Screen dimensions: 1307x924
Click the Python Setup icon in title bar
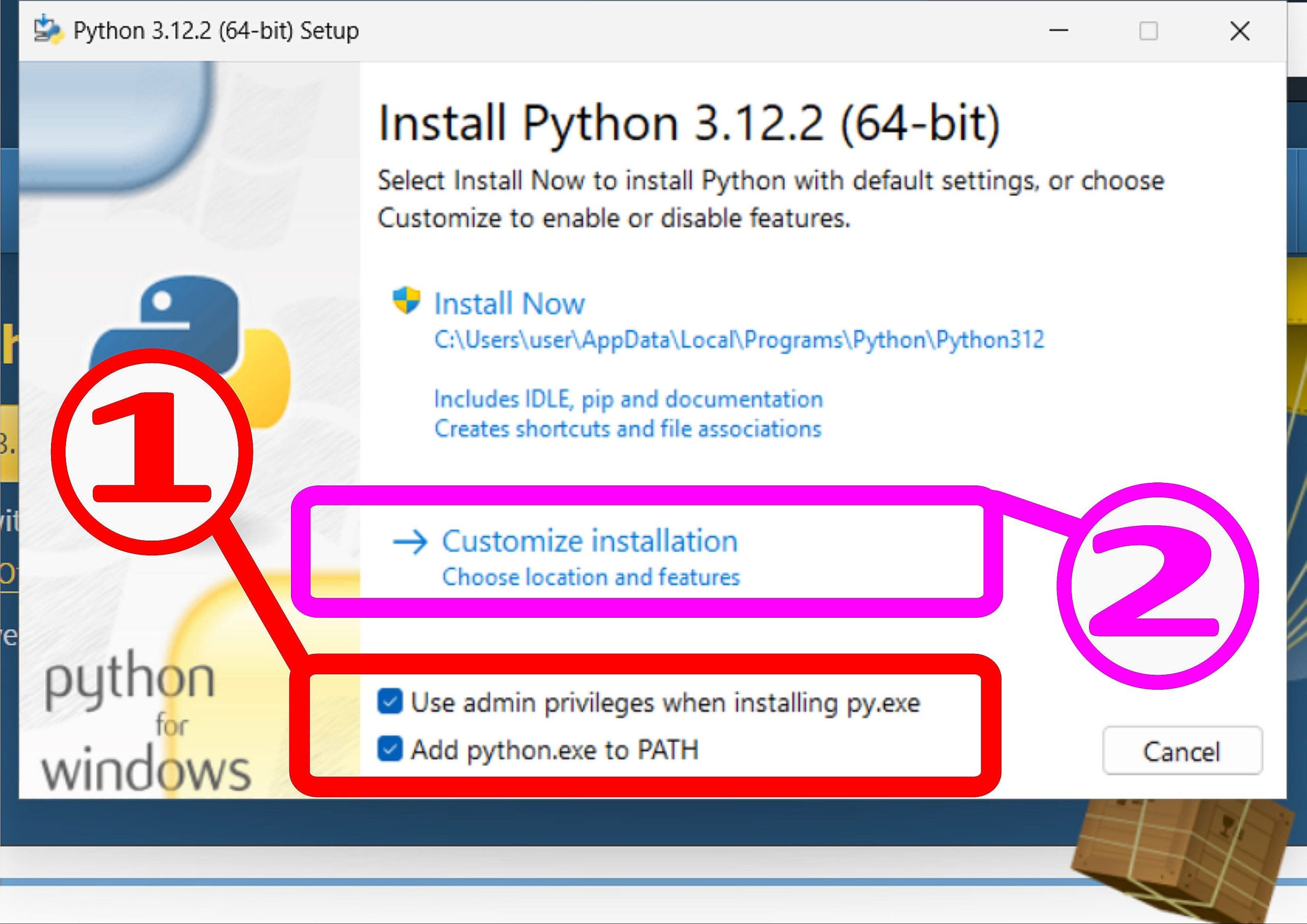[x=48, y=30]
